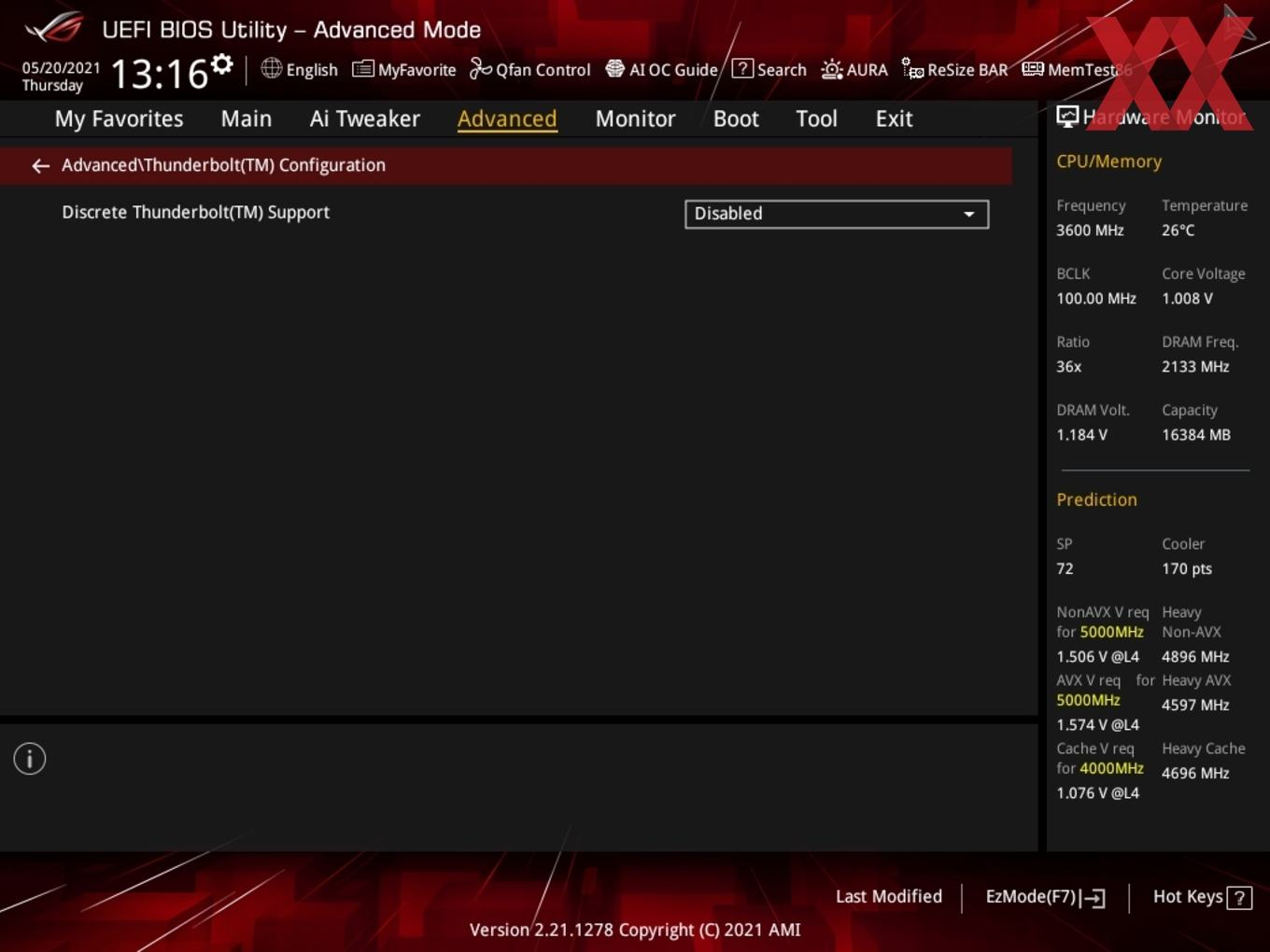Click the 13:16 clock display
Image resolution: width=1270 pixels, height=952 pixels.
coord(159,74)
